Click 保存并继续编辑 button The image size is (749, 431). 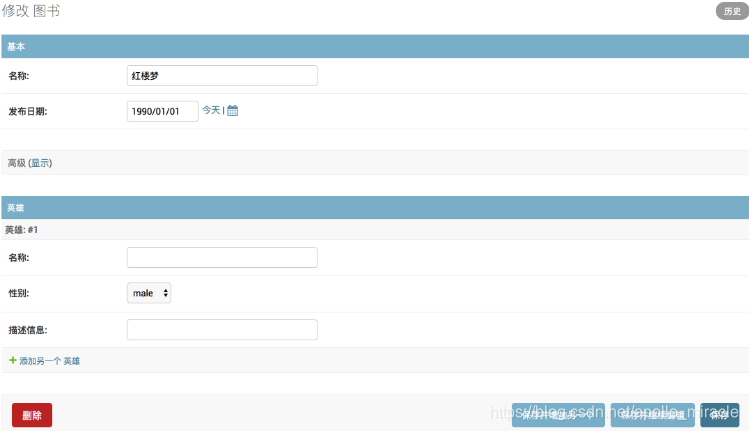653,415
